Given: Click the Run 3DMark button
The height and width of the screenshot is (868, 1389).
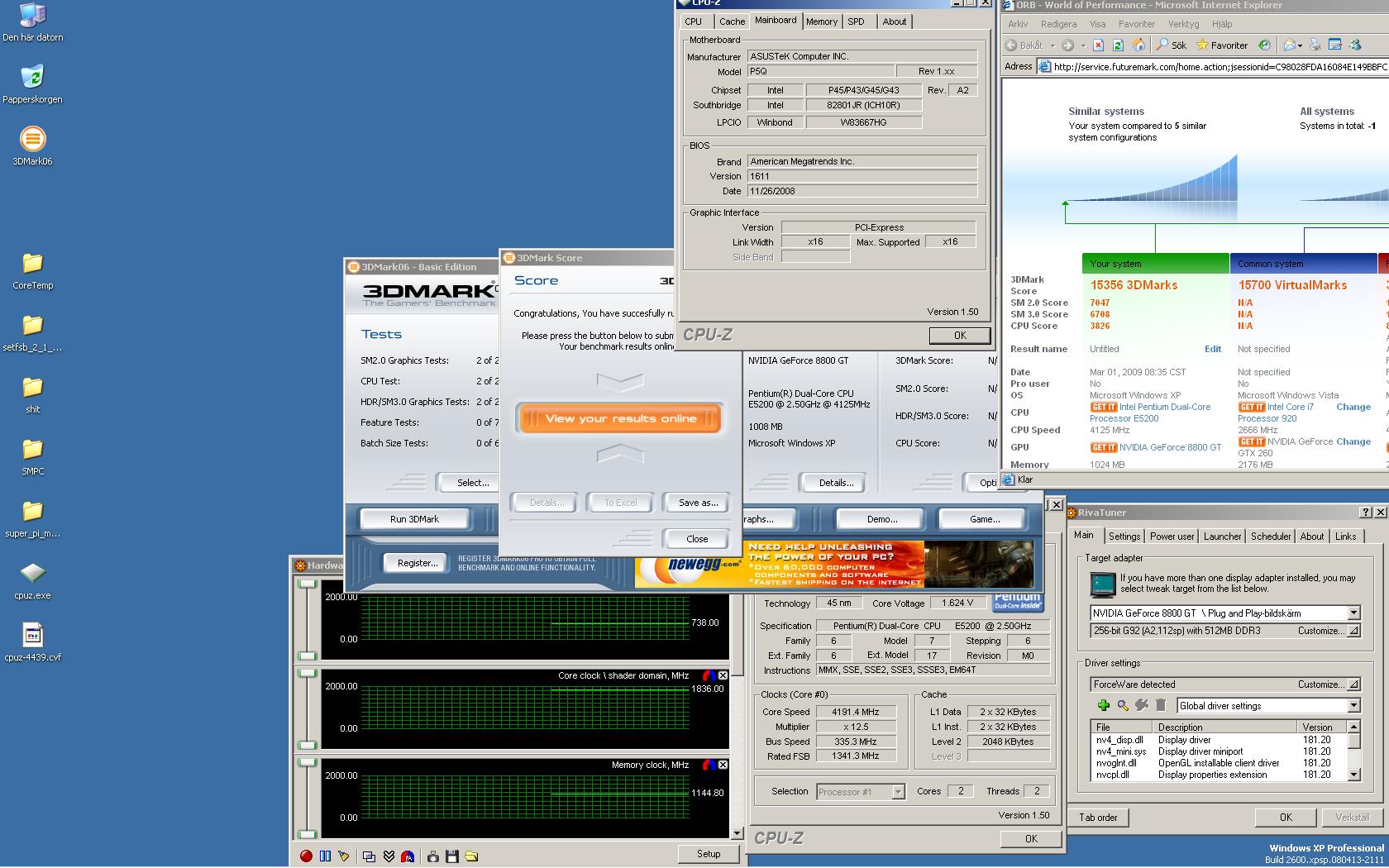Looking at the screenshot, I should pos(414,519).
